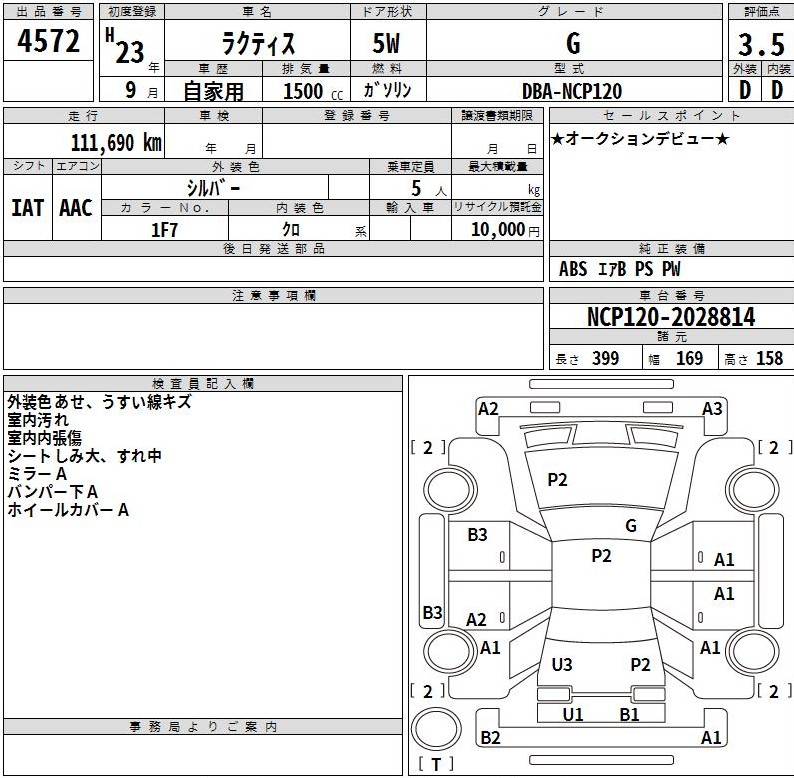
Task: Click the 乗車定員 header
Action: click(410, 166)
